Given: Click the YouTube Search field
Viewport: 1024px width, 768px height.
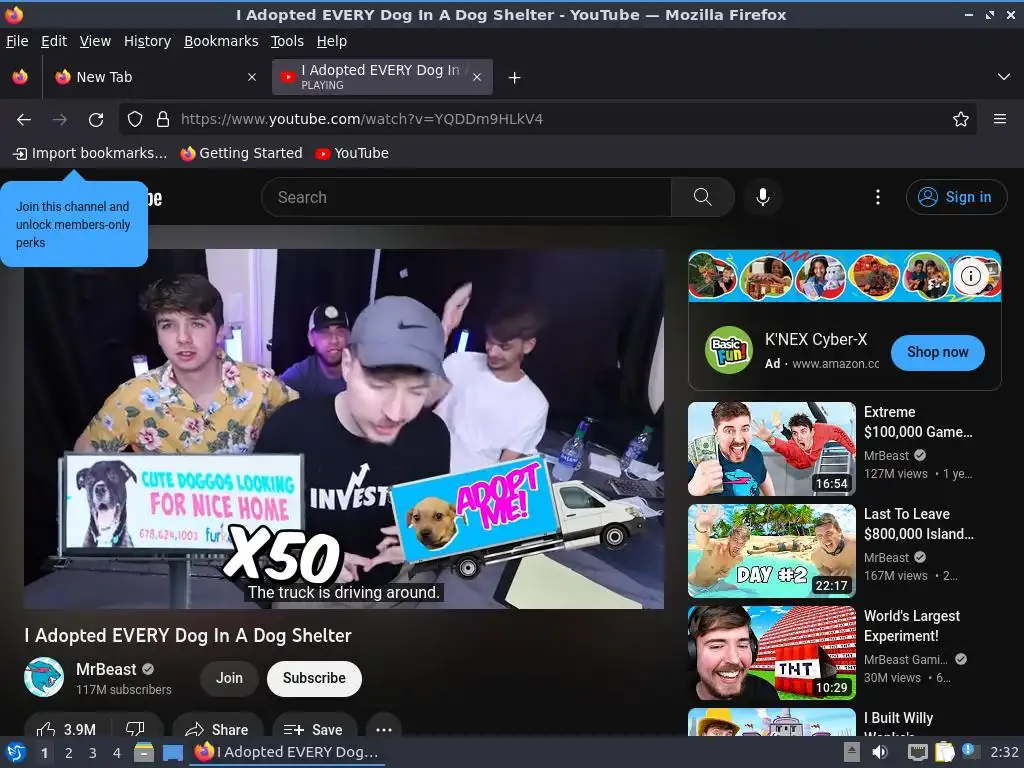Looking at the screenshot, I should (466, 197).
